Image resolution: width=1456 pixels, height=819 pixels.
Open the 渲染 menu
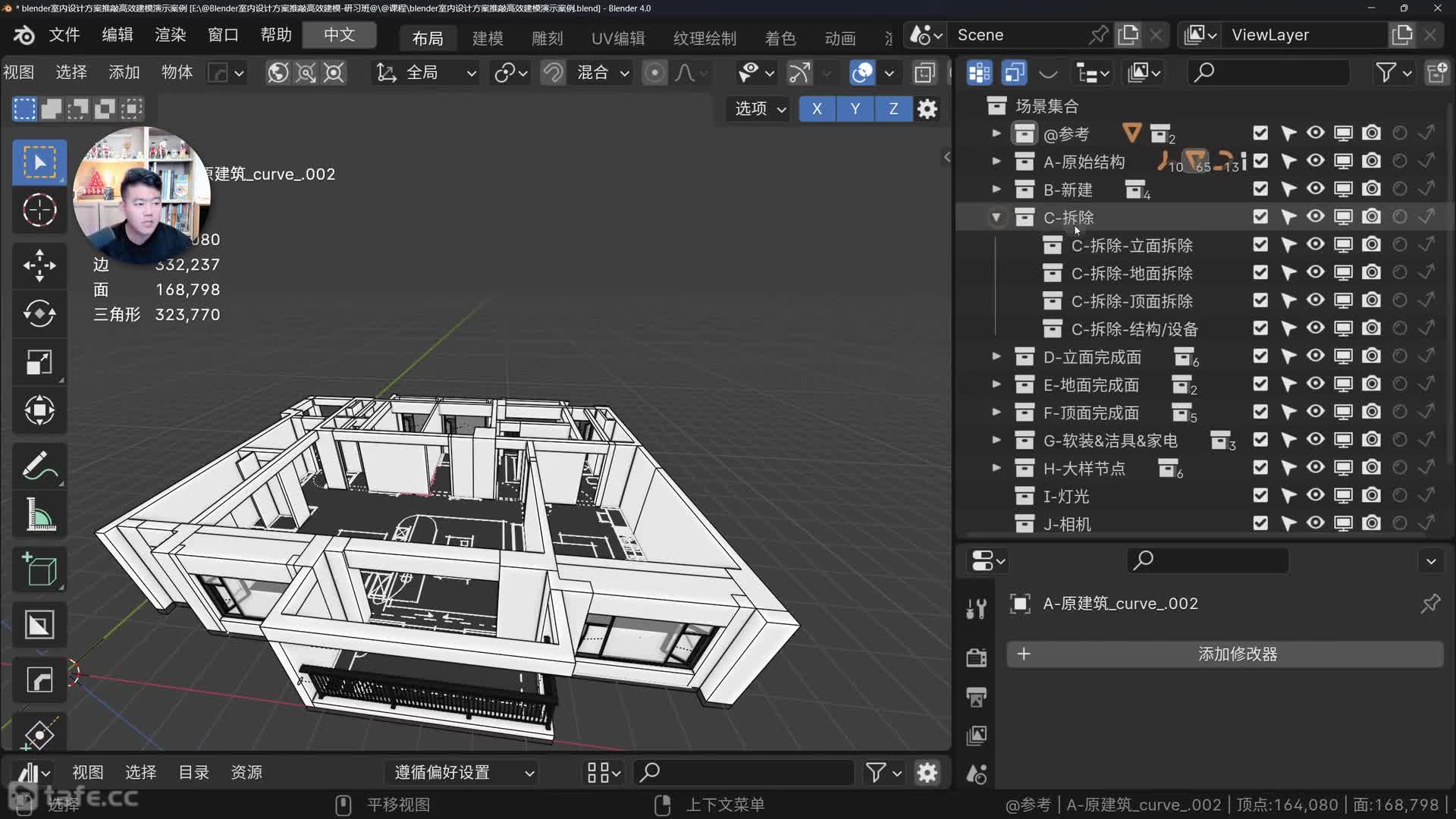point(170,35)
